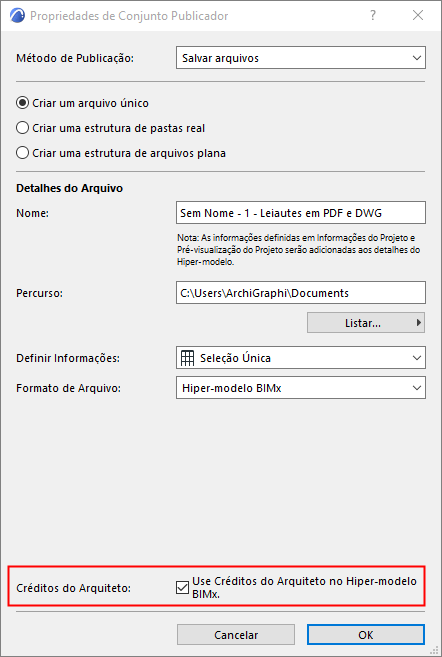The image size is (442, 657).
Task: Open the Método de Publicação dropdown
Action: tap(301, 58)
